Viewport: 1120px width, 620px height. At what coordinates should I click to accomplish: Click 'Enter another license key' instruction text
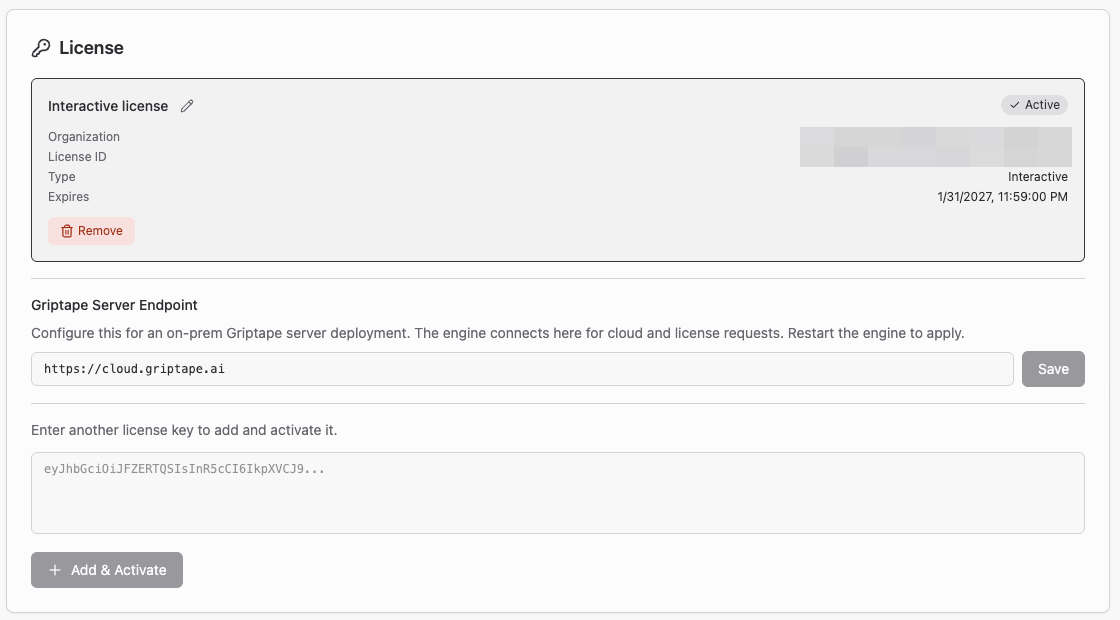click(x=184, y=430)
